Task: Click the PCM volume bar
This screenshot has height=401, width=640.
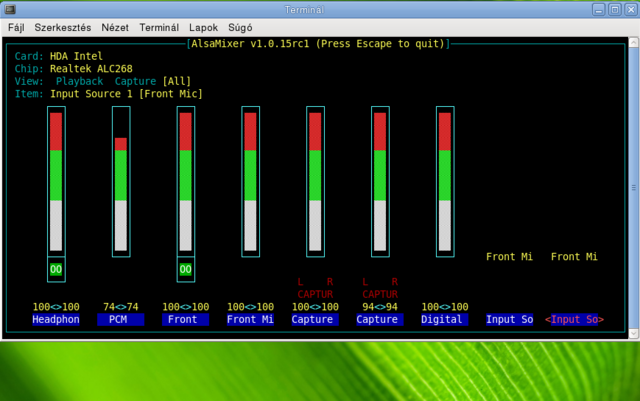Action: point(121,193)
